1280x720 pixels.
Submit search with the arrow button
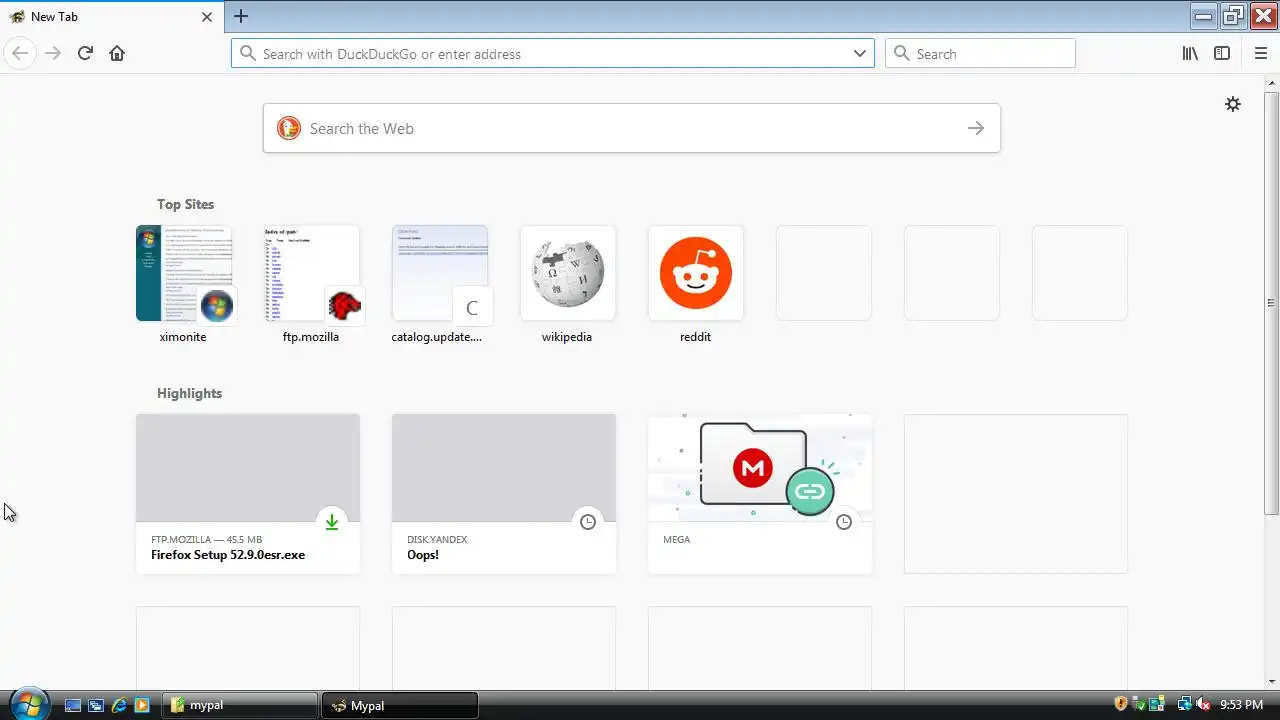976,128
